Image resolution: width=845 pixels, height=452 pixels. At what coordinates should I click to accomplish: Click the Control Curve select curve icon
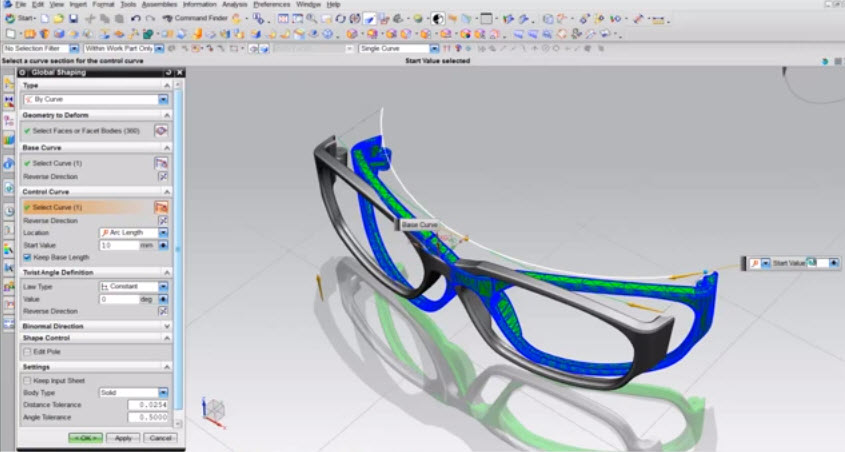coord(161,207)
